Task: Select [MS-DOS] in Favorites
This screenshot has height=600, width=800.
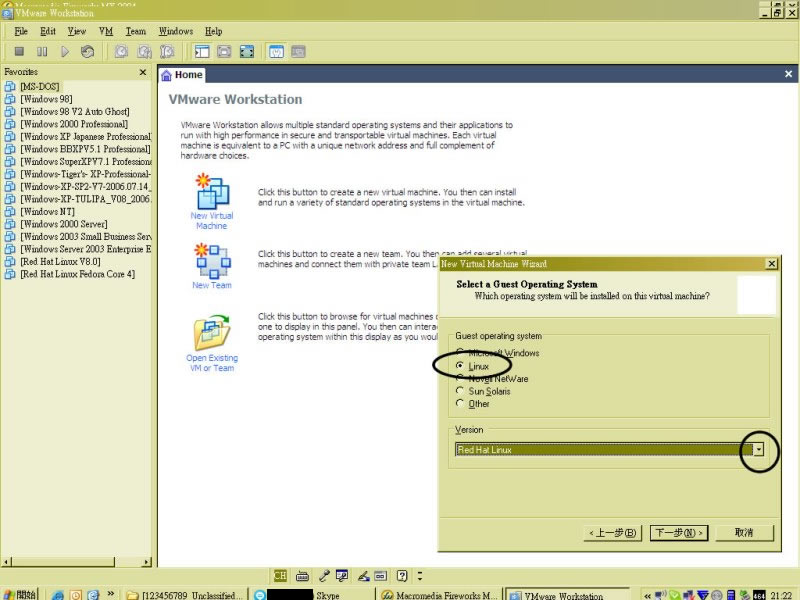Action: (39, 86)
